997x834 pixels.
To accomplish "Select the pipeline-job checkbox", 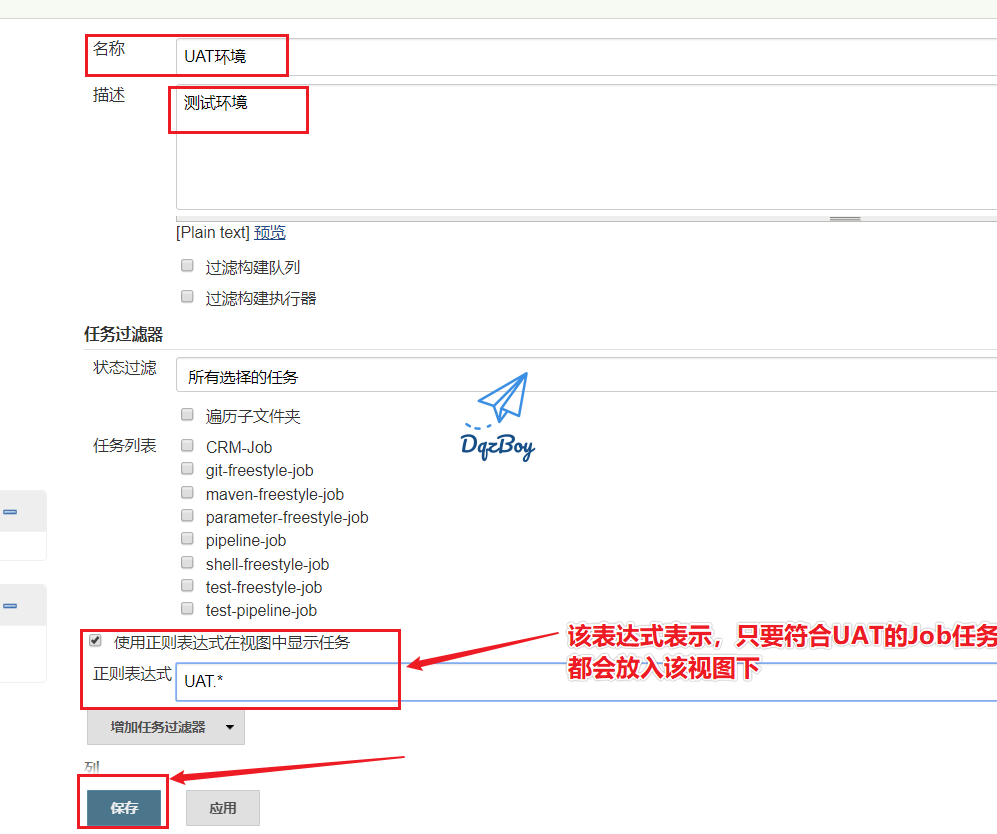I will (187, 539).
